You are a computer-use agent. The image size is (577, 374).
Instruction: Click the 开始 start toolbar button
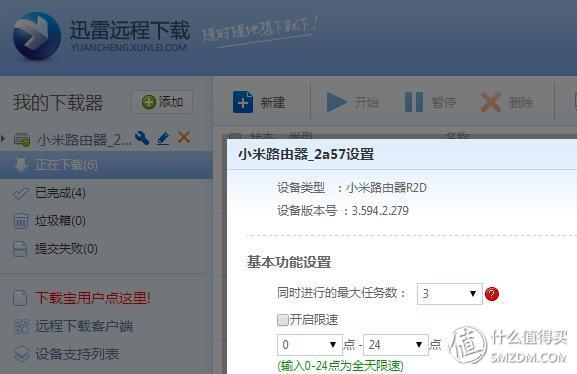pos(353,102)
